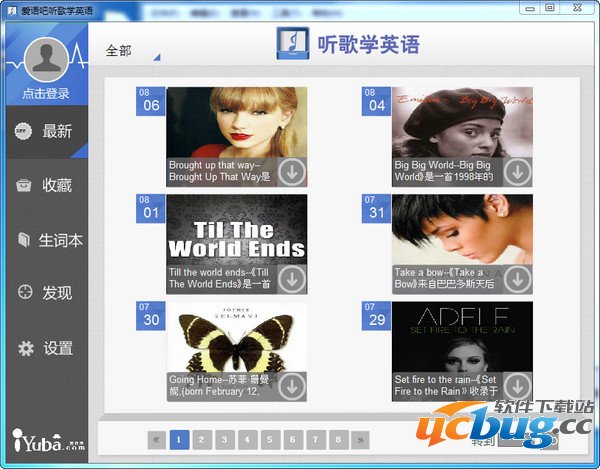Open the 设置 settings page
Viewport: 600px width, 469px height.
(44, 348)
